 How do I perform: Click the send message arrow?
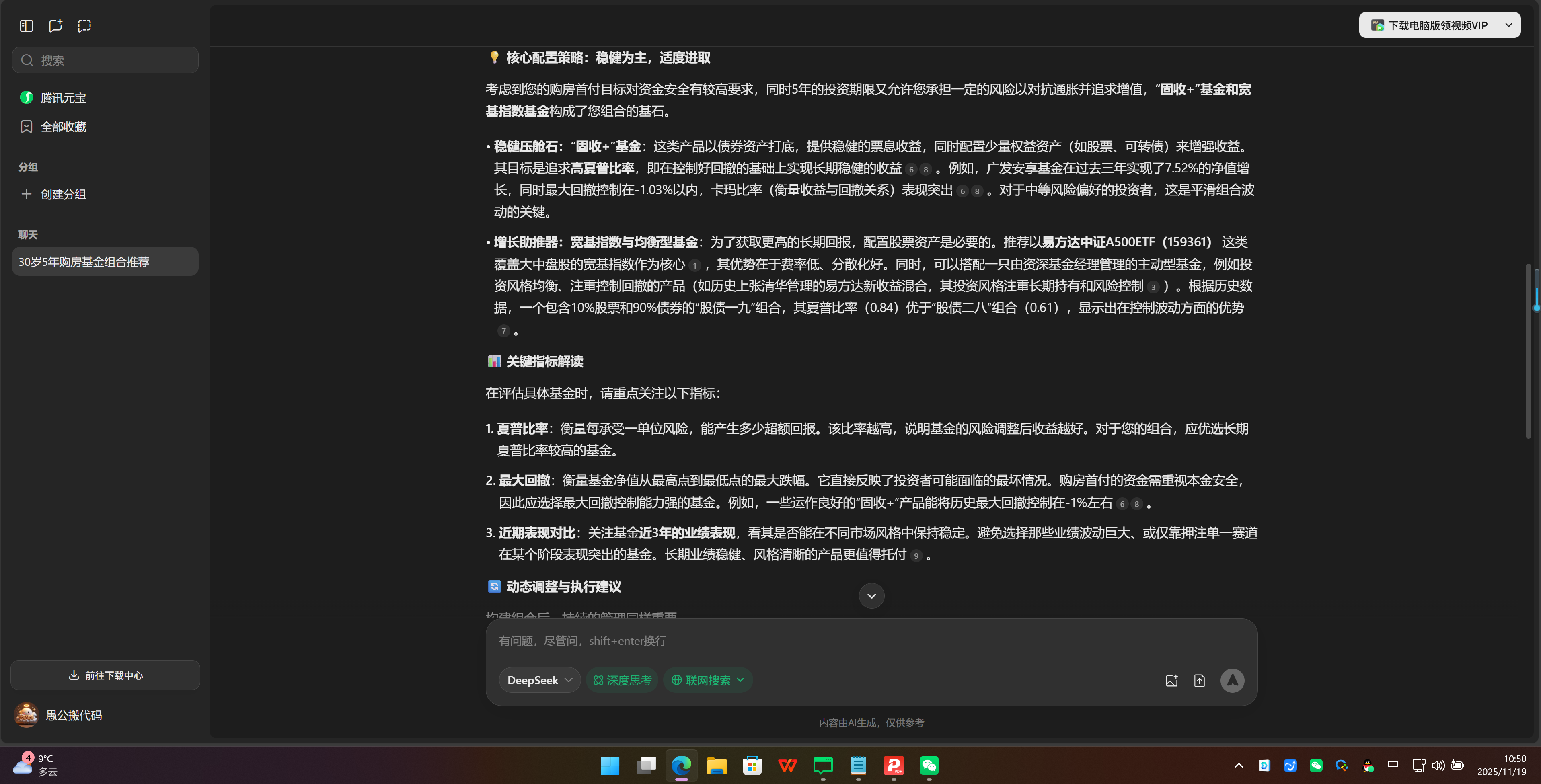click(x=1232, y=680)
